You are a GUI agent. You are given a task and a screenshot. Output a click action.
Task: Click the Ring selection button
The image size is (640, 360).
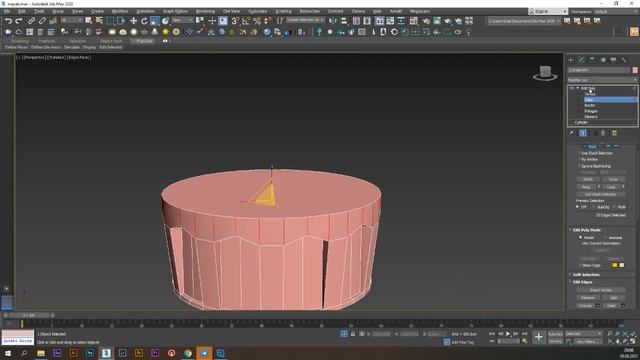point(586,187)
